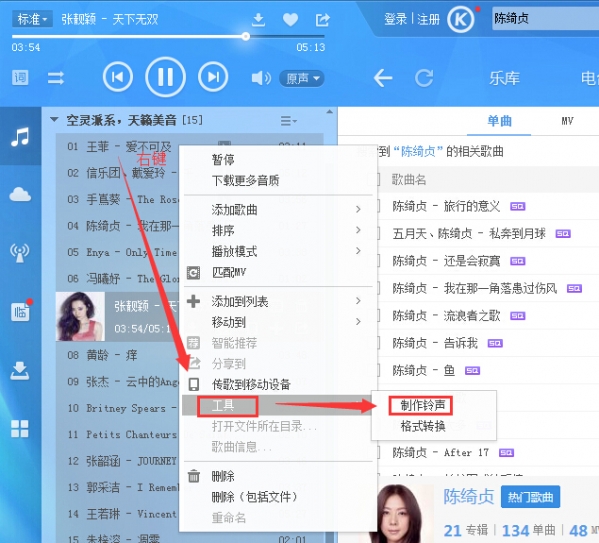Click the 热门歌曲 button
Image resolution: width=599 pixels, height=543 pixels.
pyautogui.click(x=530, y=497)
